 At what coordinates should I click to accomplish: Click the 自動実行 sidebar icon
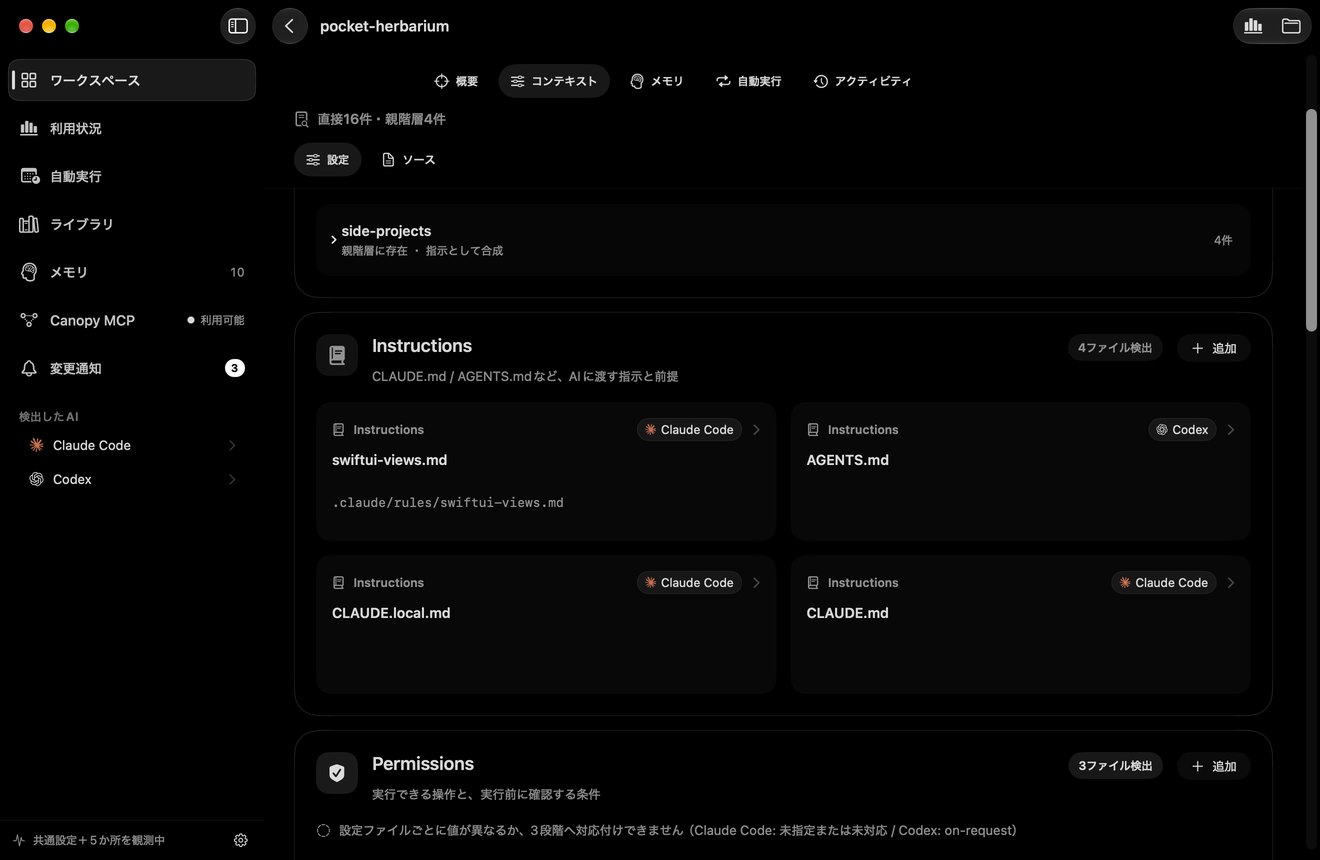(29, 176)
